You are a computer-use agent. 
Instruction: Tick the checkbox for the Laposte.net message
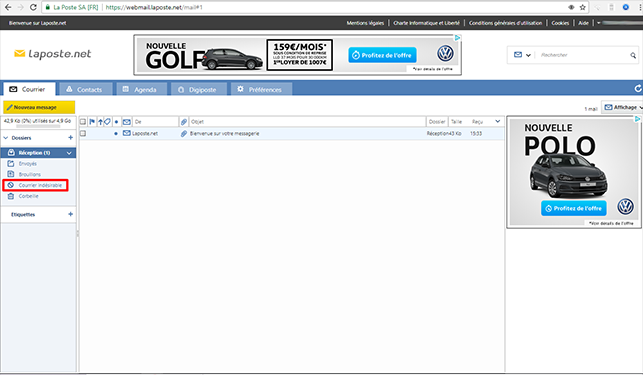[83, 133]
